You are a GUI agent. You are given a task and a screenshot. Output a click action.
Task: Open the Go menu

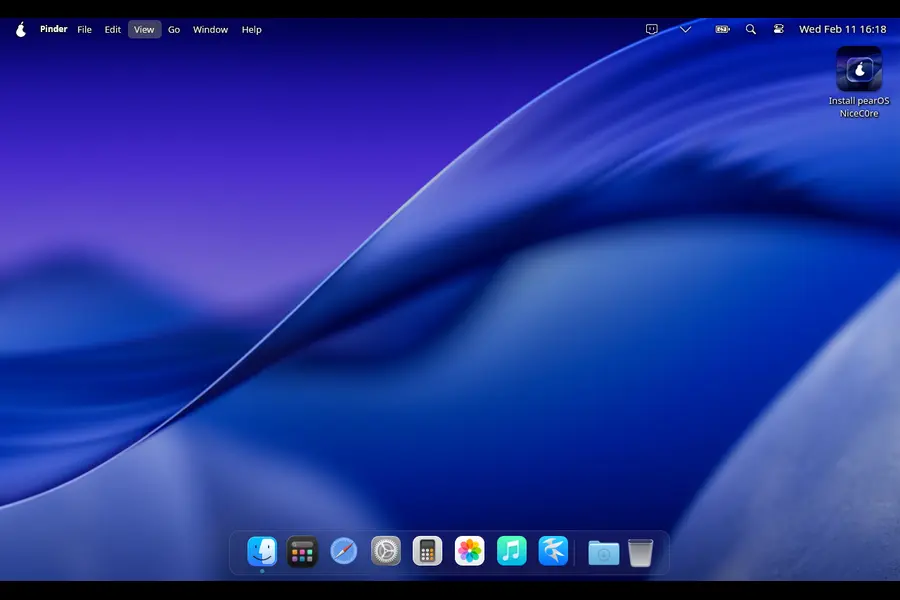[174, 30]
